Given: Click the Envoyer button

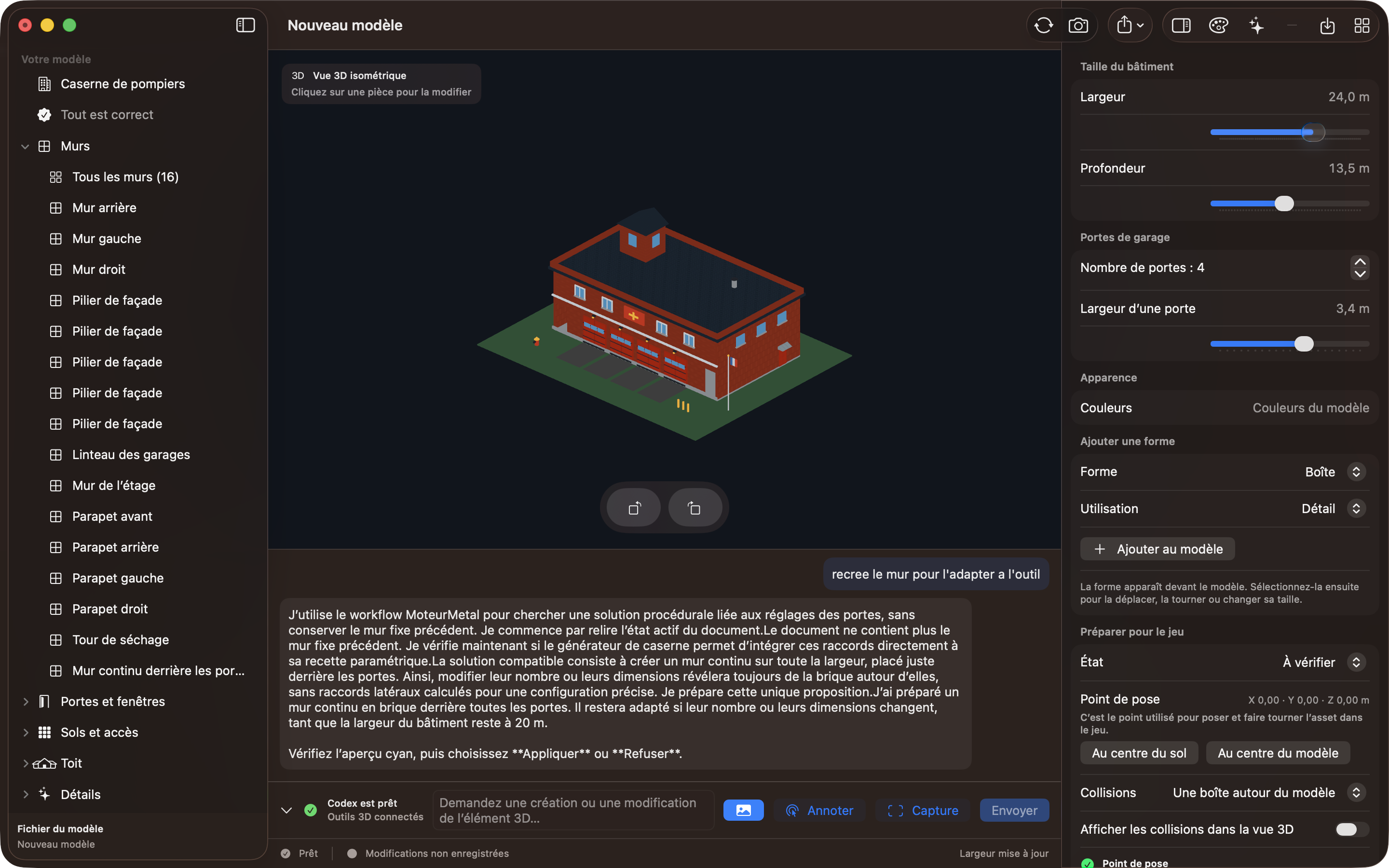Looking at the screenshot, I should tap(1014, 810).
